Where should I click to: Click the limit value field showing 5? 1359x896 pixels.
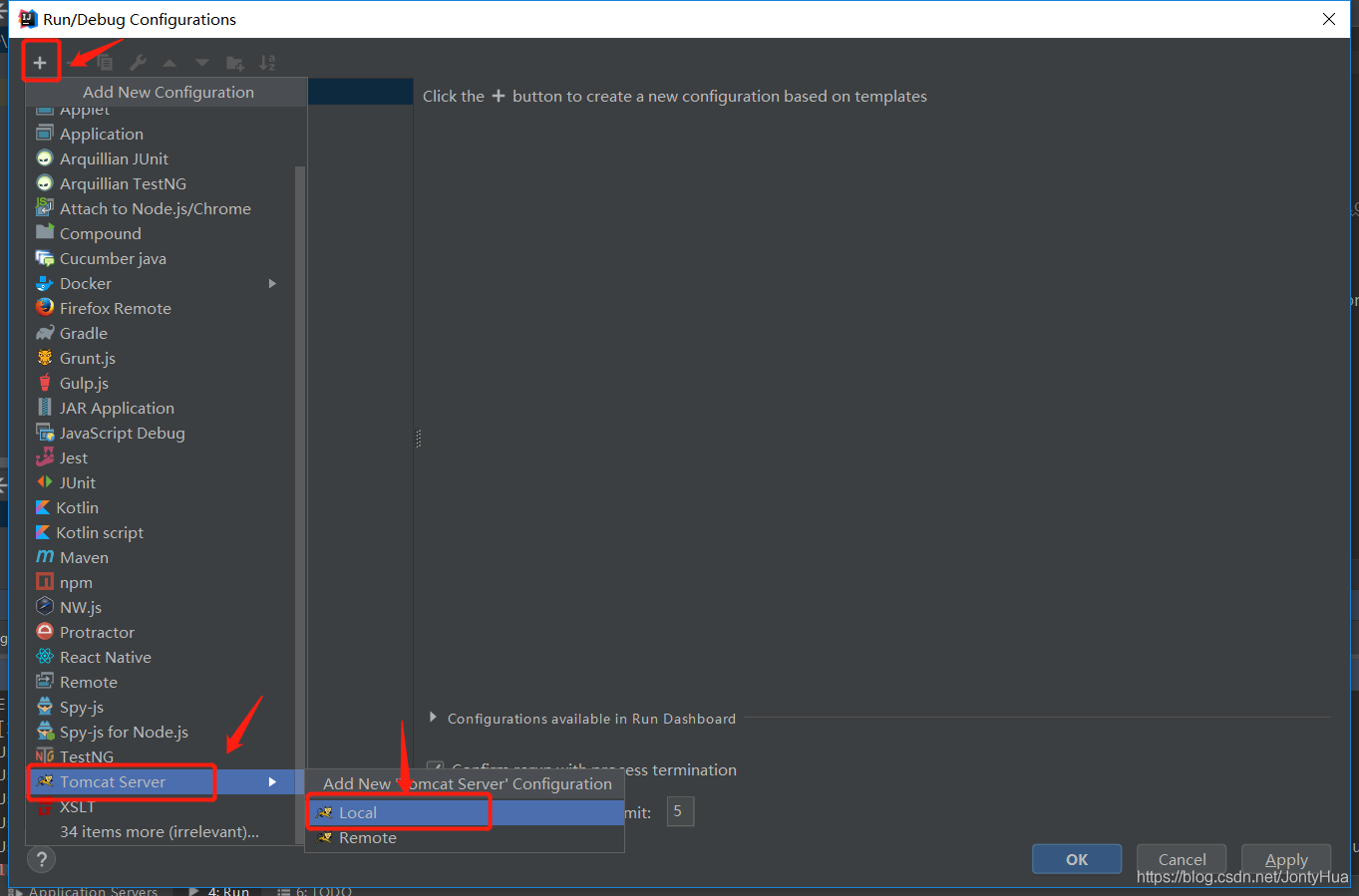click(x=679, y=811)
